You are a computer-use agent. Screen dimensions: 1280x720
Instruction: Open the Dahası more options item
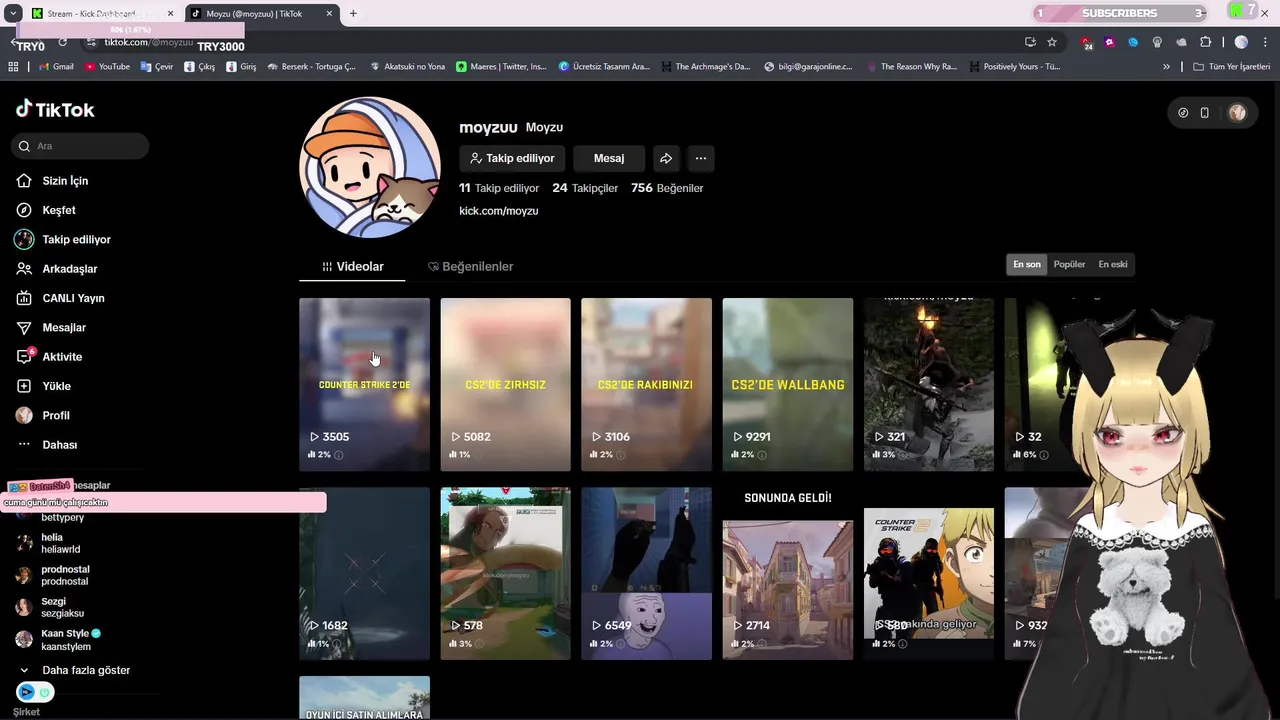(x=47, y=445)
